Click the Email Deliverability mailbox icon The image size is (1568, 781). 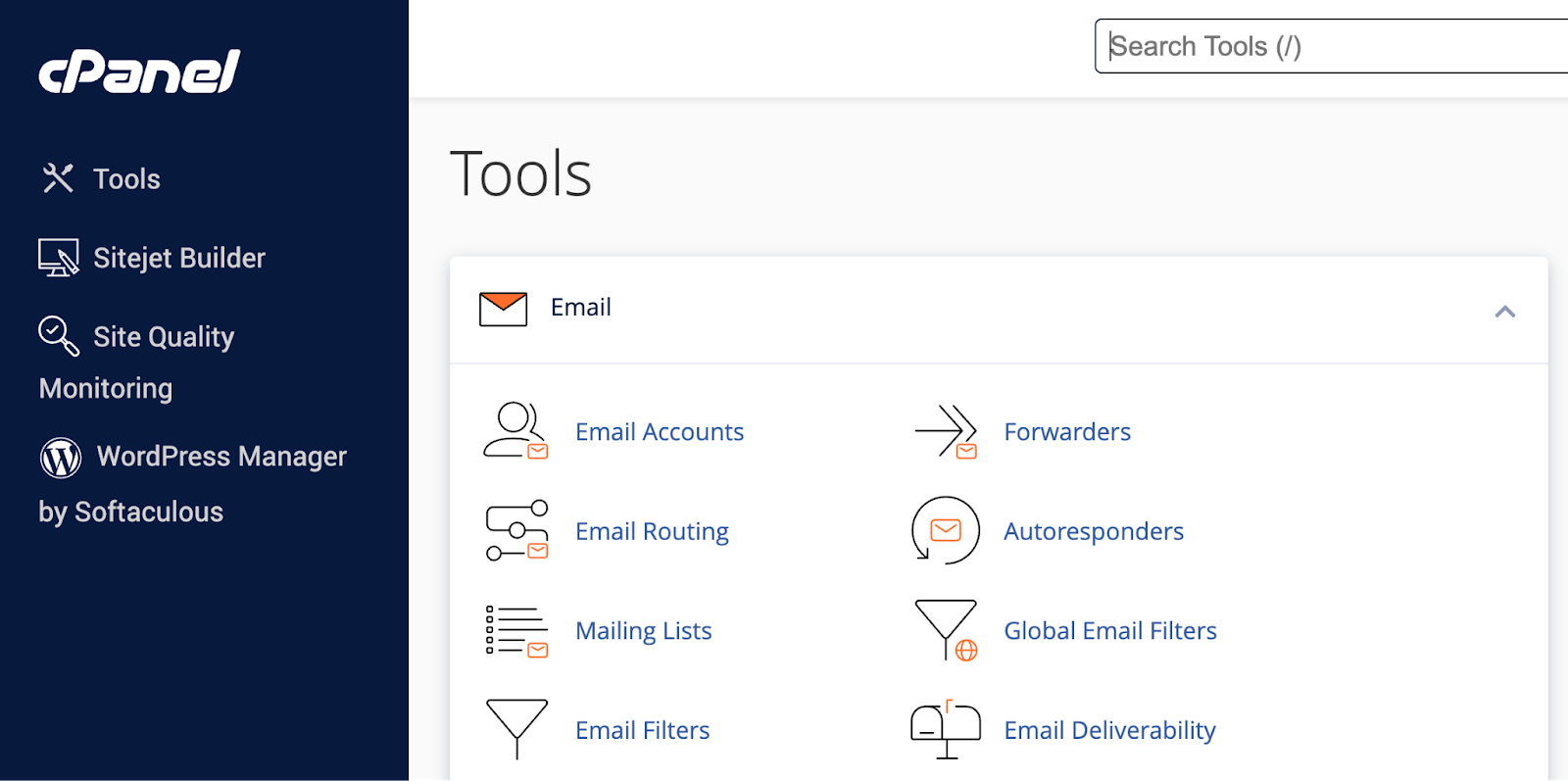946,730
